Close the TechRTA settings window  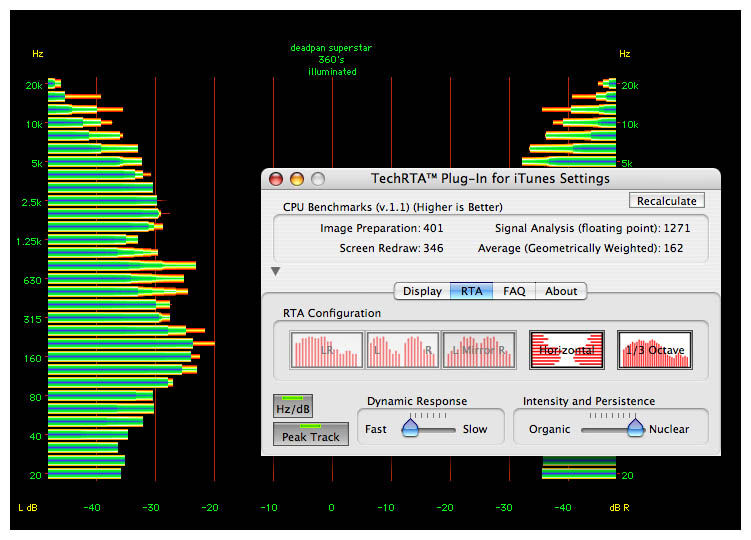coord(276,179)
